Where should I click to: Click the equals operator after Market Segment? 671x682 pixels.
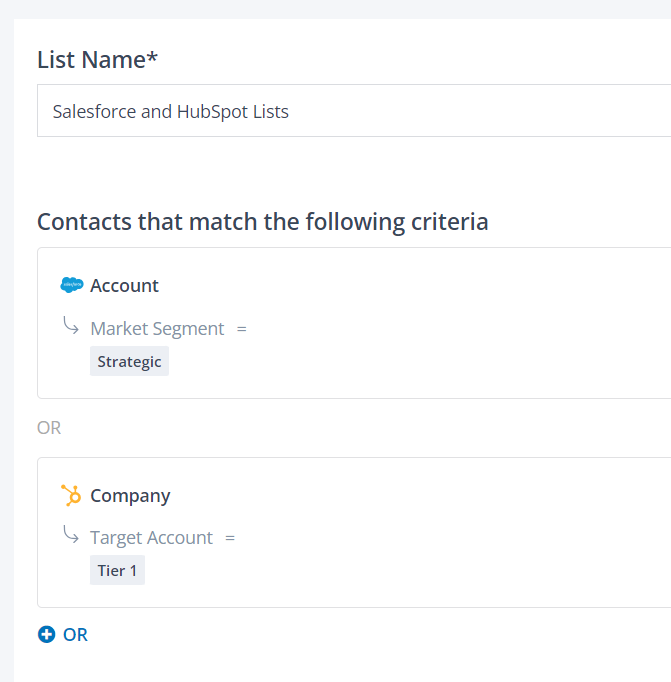pos(241,328)
